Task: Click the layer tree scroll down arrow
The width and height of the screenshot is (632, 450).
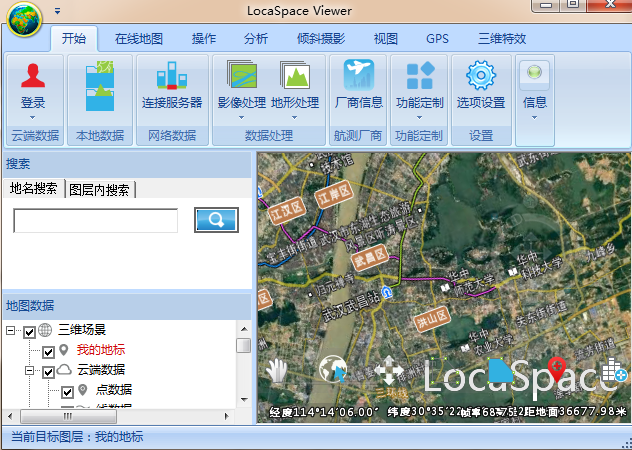Action: pos(244,399)
